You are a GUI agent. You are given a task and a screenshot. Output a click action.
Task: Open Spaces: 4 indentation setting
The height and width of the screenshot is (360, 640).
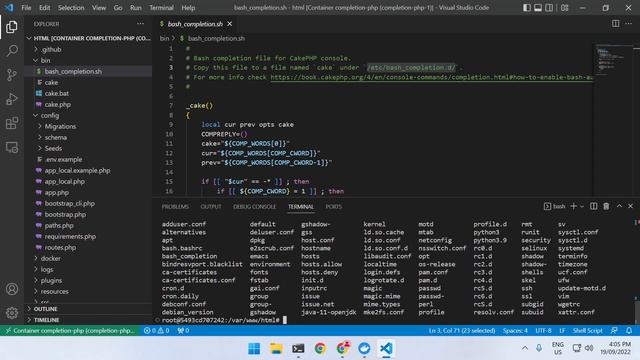[515, 331]
